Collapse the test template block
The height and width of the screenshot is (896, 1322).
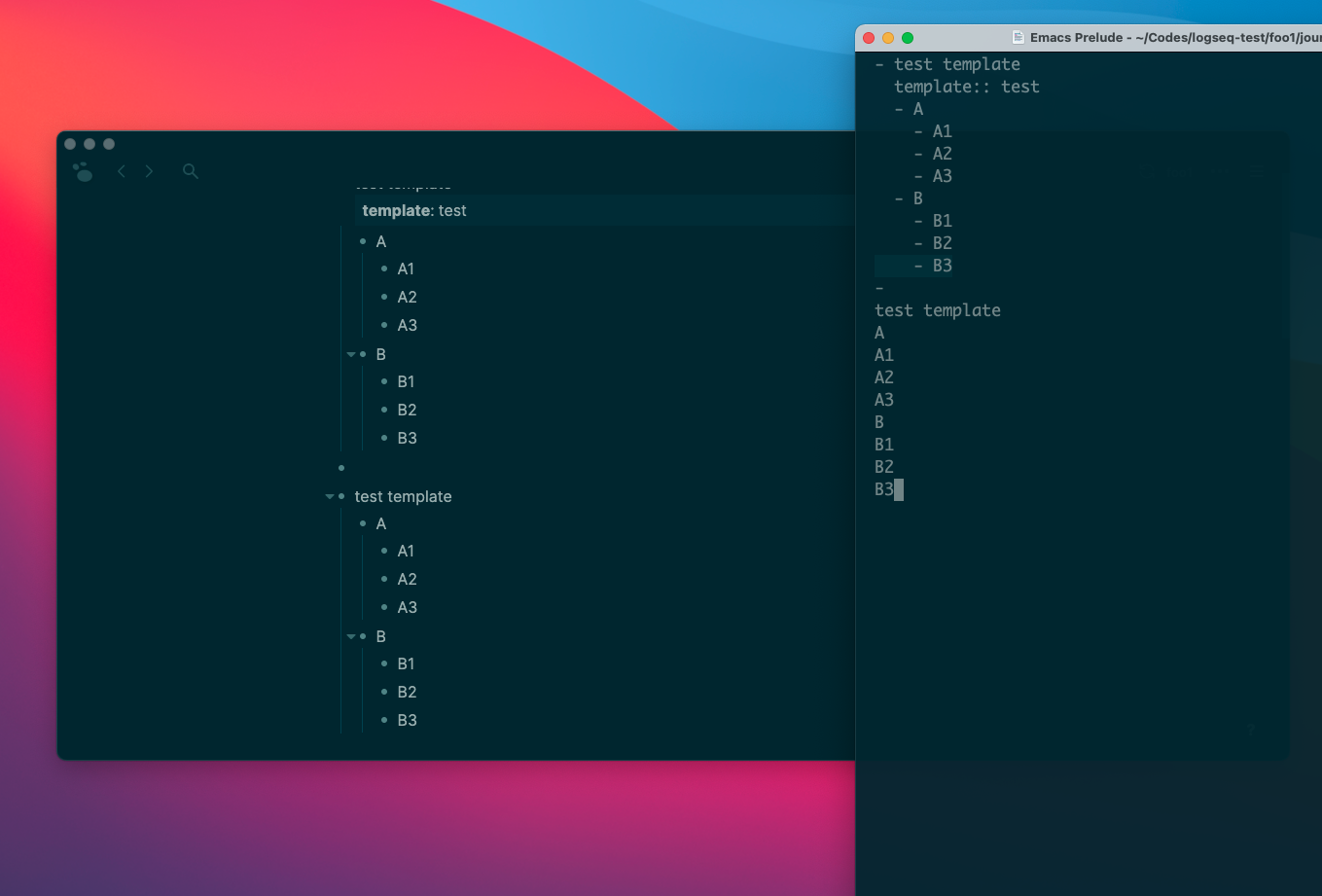(x=330, y=496)
